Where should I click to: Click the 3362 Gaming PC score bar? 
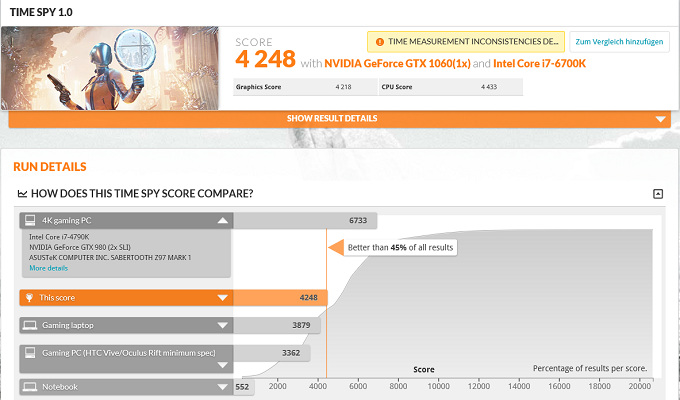[271, 353]
